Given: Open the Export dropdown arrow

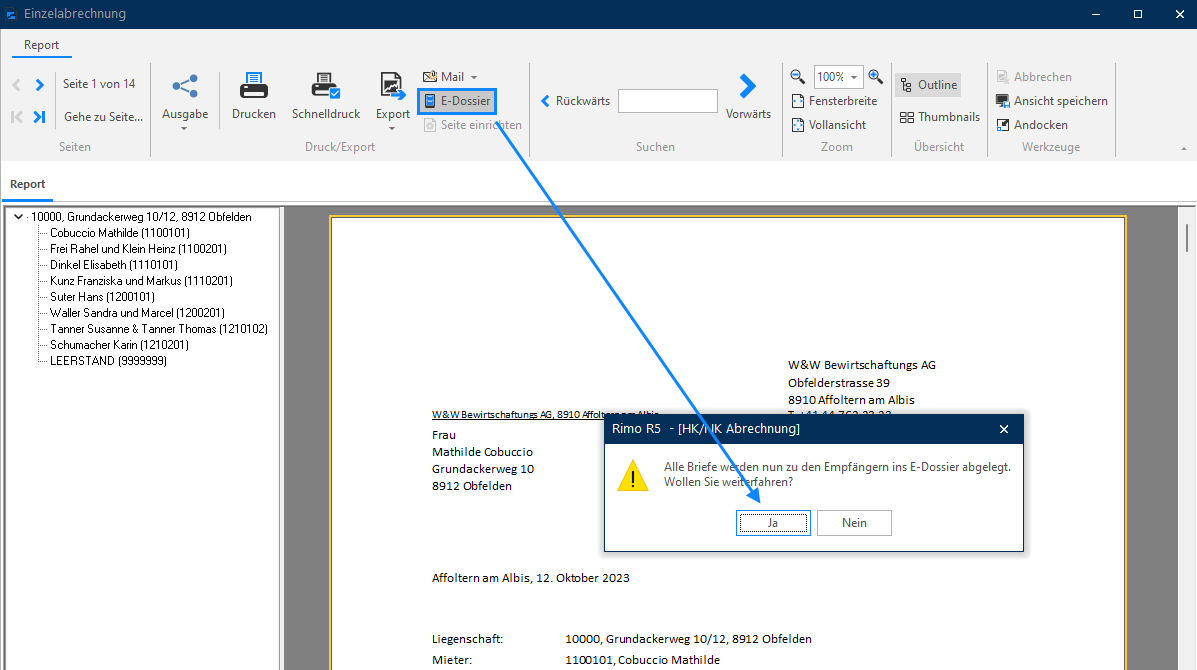Looking at the screenshot, I should [392, 129].
